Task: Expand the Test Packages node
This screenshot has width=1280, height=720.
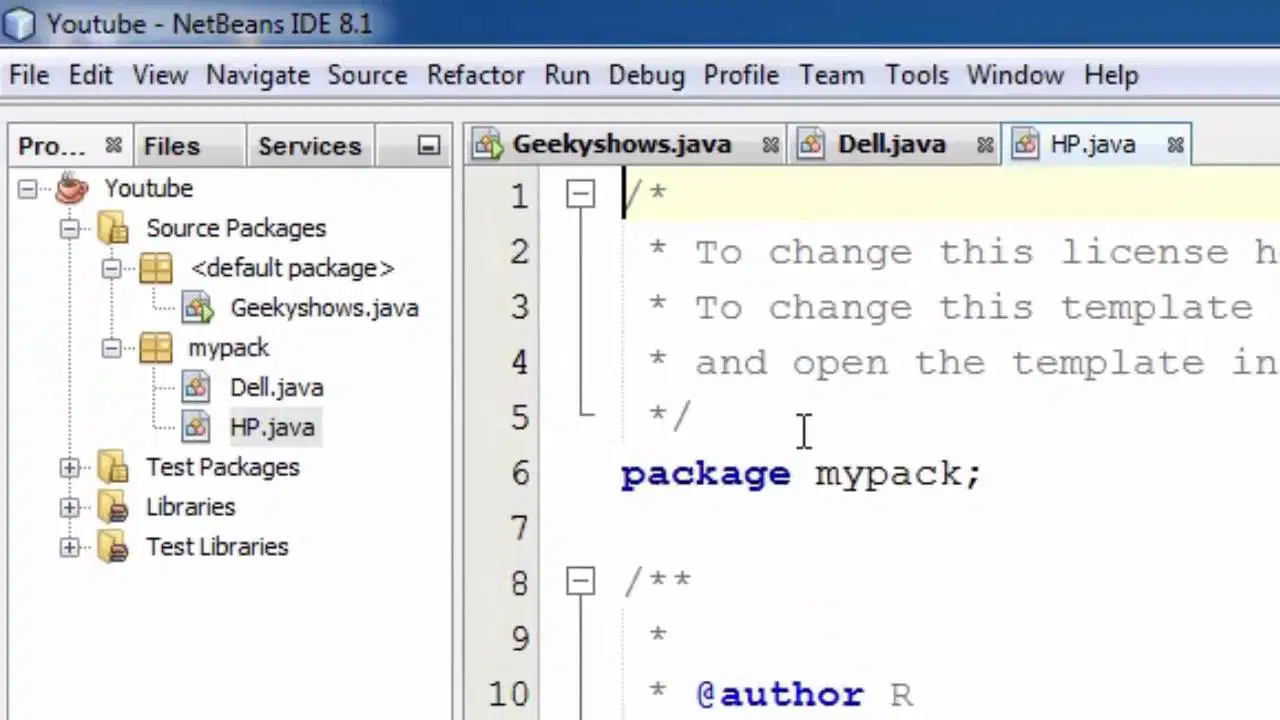Action: click(x=69, y=467)
